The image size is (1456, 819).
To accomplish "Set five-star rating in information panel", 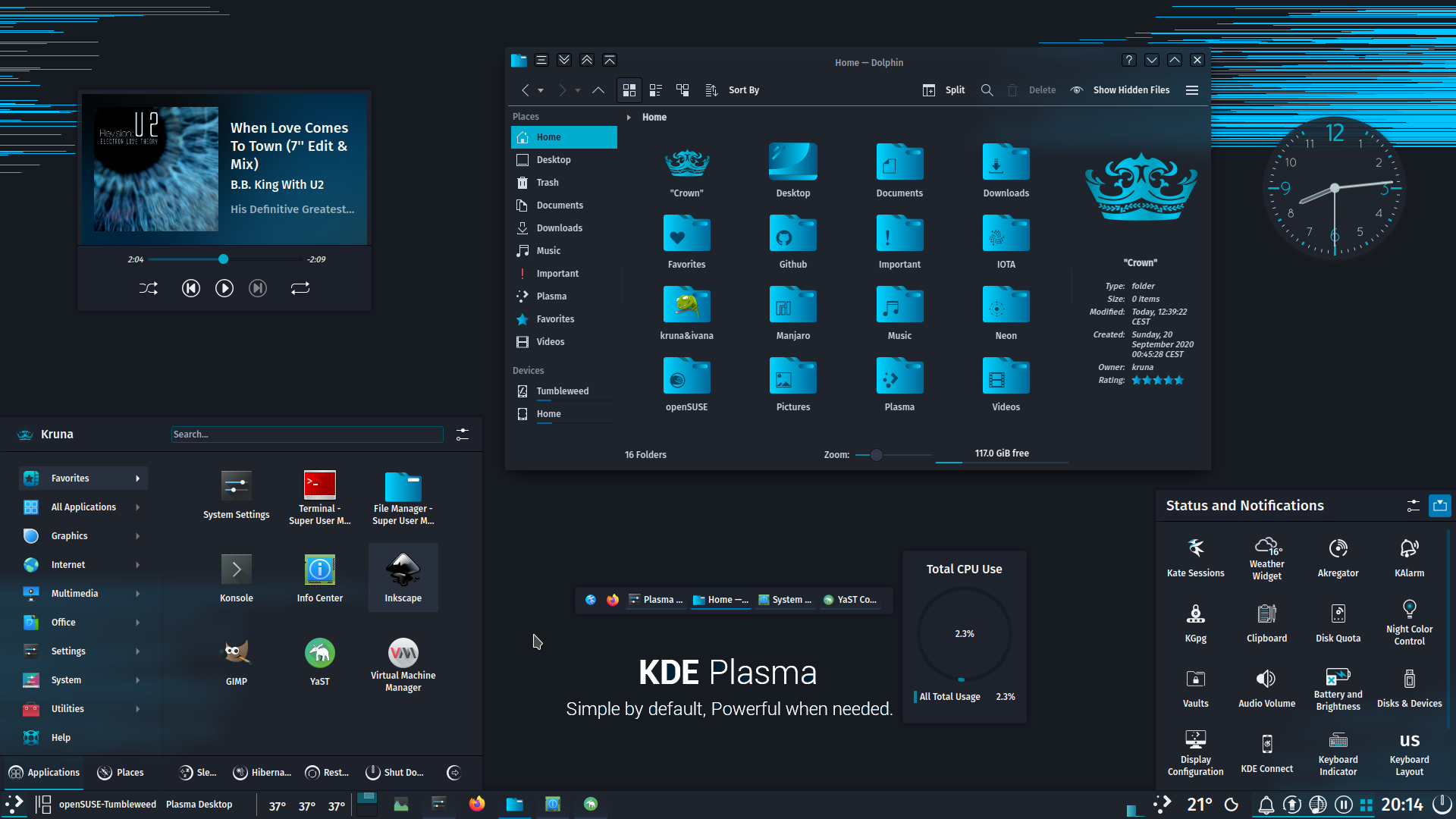I will (x=1178, y=381).
